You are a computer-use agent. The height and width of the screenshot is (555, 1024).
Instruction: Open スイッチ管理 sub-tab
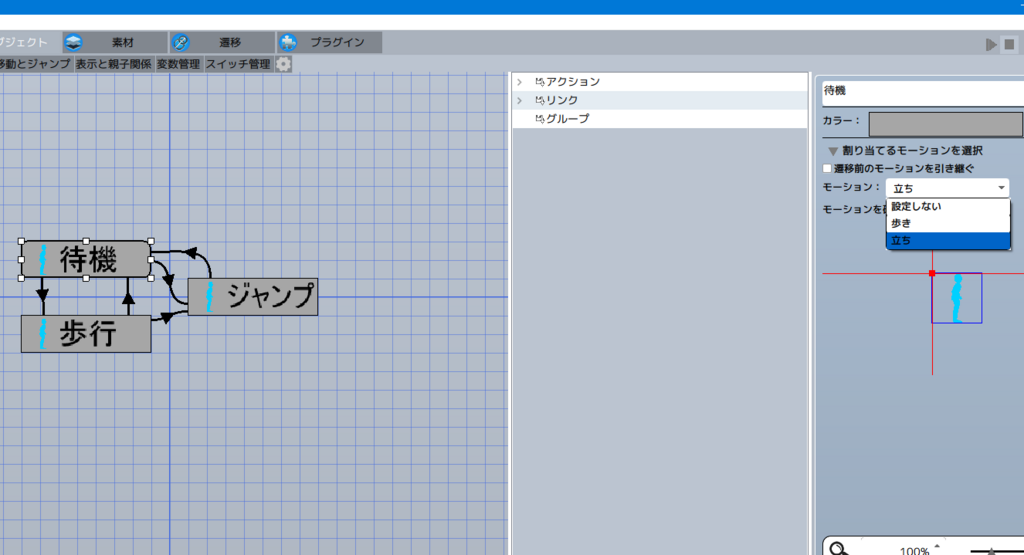(238, 64)
